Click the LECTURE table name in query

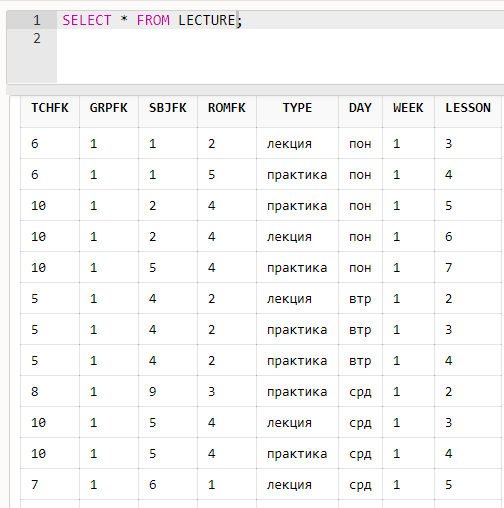(x=207, y=20)
